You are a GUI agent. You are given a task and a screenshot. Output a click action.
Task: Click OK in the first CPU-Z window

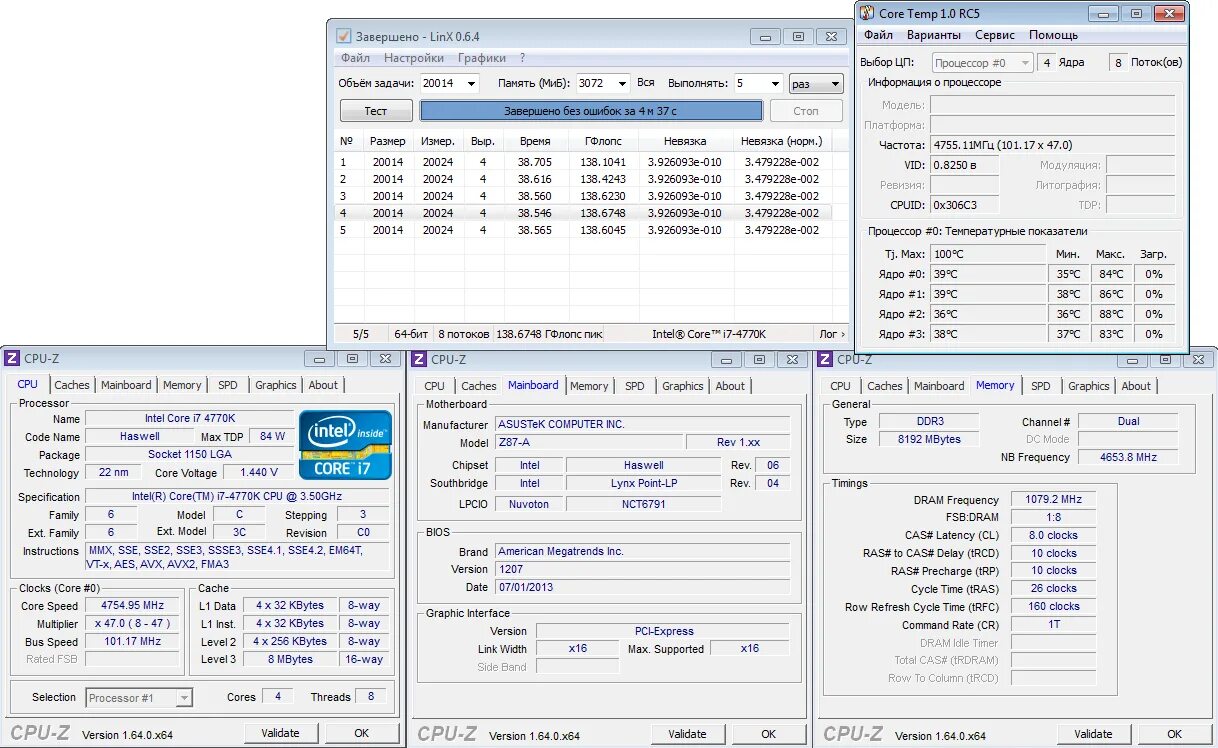tap(362, 733)
